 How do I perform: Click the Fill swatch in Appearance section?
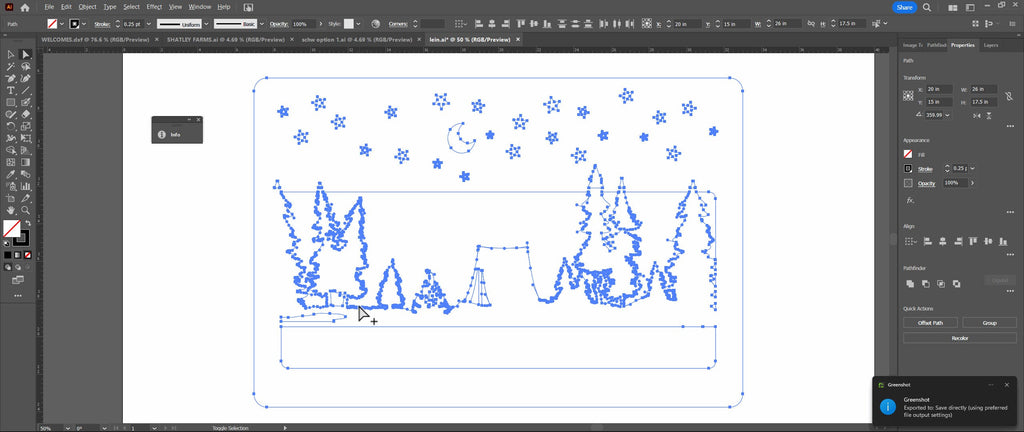[908, 155]
